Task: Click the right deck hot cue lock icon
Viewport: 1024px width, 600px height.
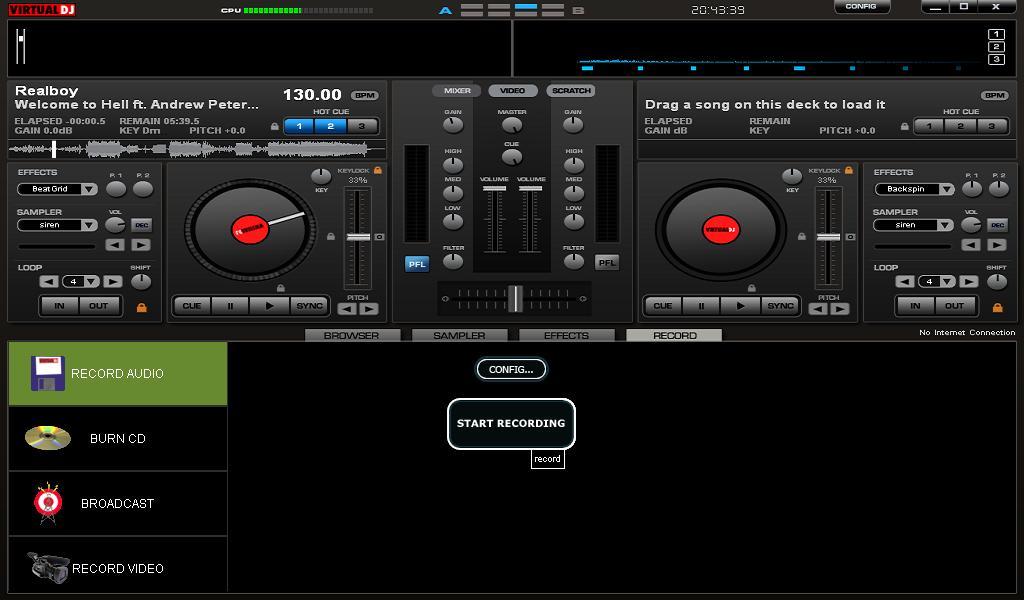Action: click(x=904, y=126)
